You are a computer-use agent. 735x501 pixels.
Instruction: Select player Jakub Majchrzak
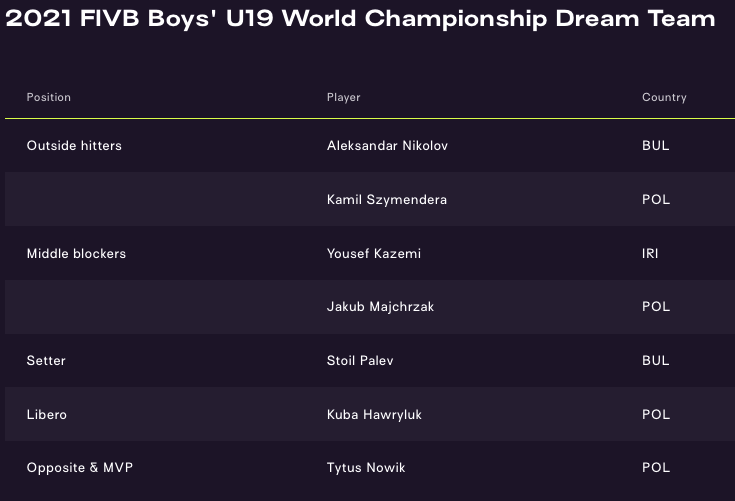coord(382,307)
